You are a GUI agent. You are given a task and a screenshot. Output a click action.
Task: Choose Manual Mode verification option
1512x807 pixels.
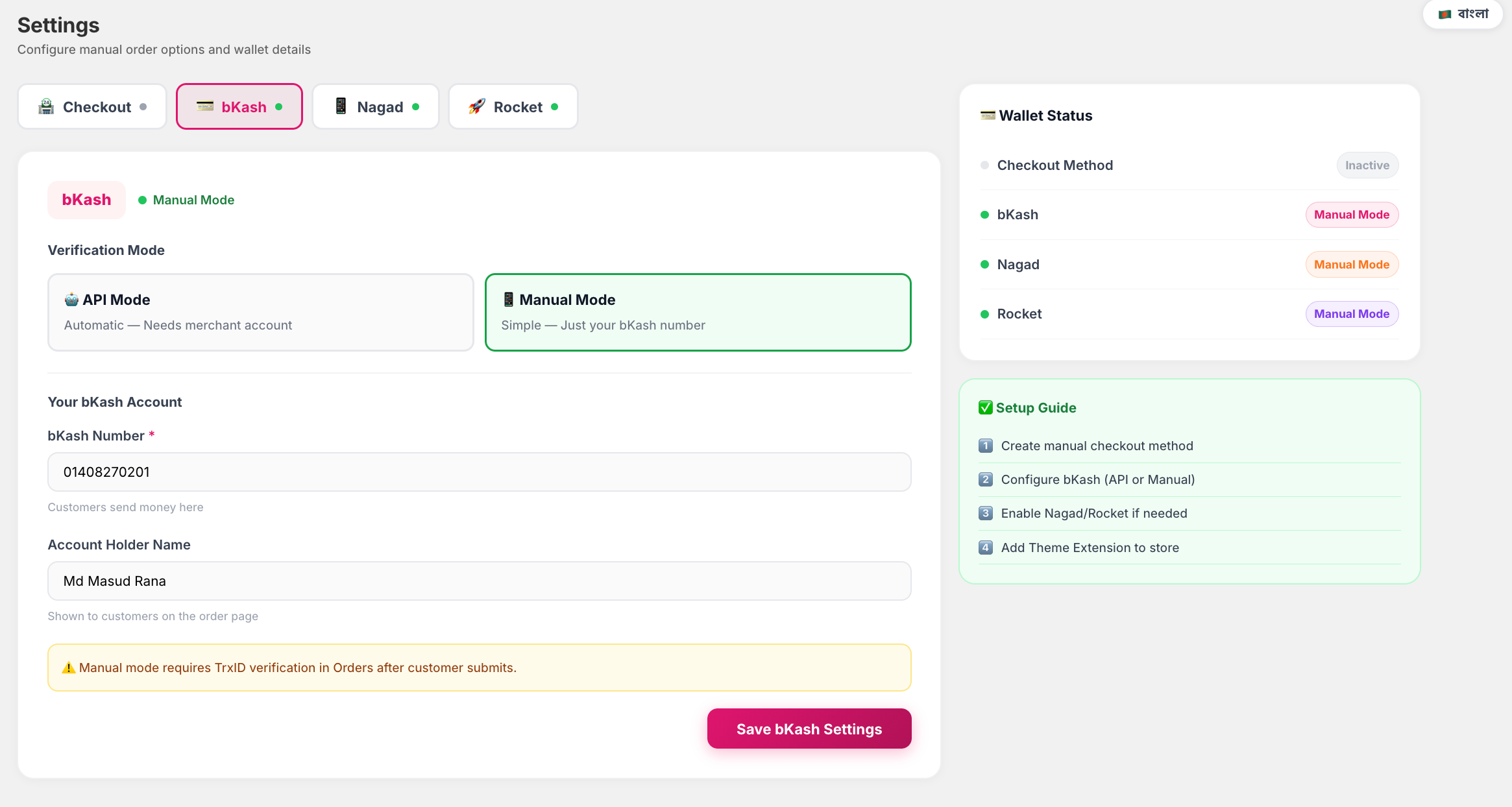tap(698, 312)
